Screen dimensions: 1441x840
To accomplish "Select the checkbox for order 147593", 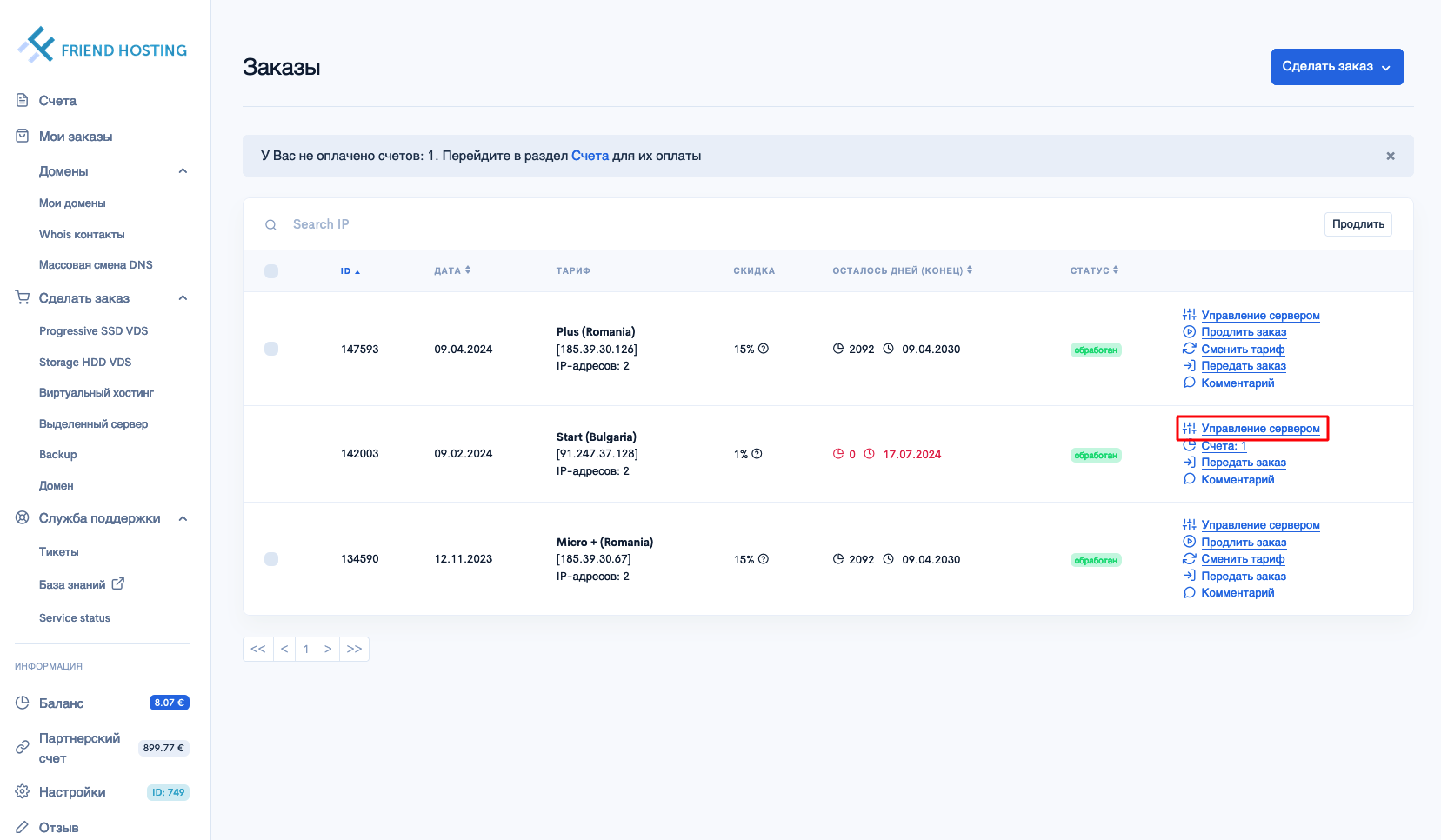I will (271, 349).
